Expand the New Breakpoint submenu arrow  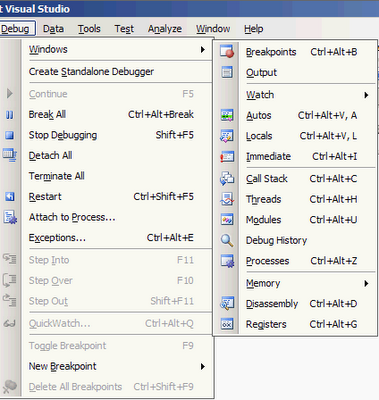pyautogui.click(x=203, y=367)
